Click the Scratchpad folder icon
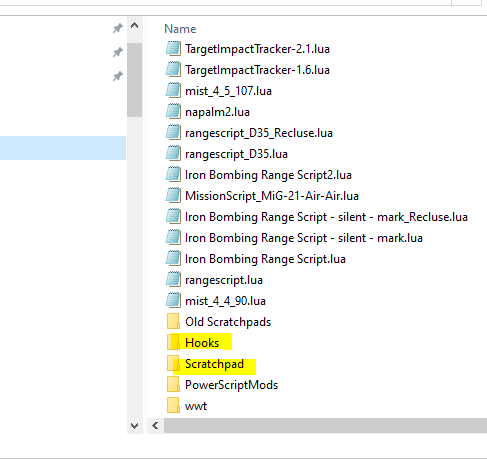The width and height of the screenshot is (487, 459). pos(173,364)
